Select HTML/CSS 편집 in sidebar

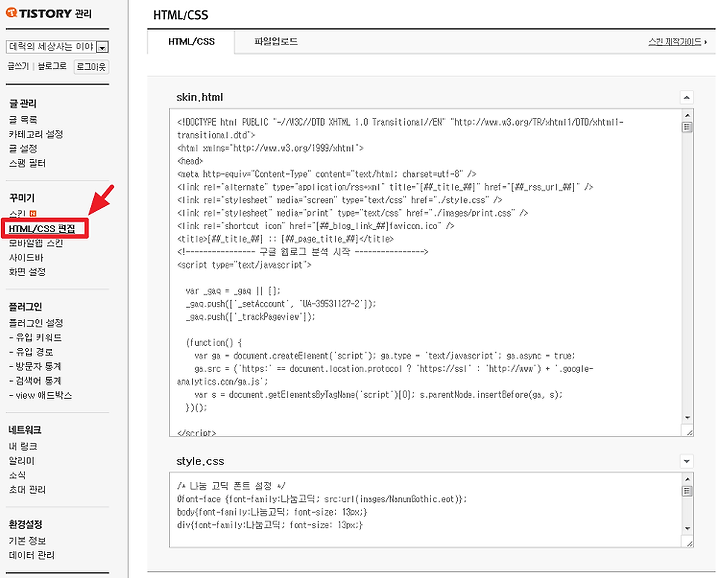pyautogui.click(x=42, y=229)
